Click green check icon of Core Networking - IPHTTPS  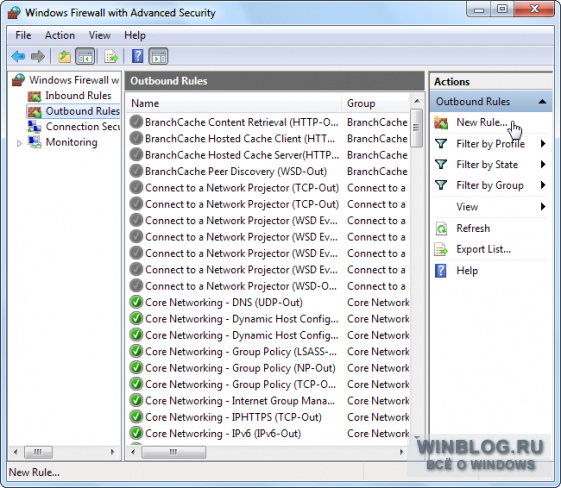pyautogui.click(x=136, y=417)
